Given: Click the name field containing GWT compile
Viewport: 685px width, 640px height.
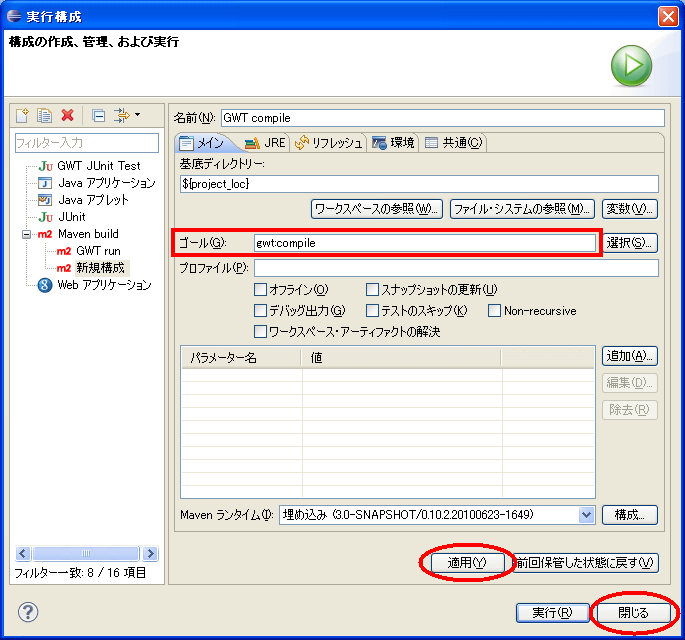Looking at the screenshot, I should tap(443, 118).
